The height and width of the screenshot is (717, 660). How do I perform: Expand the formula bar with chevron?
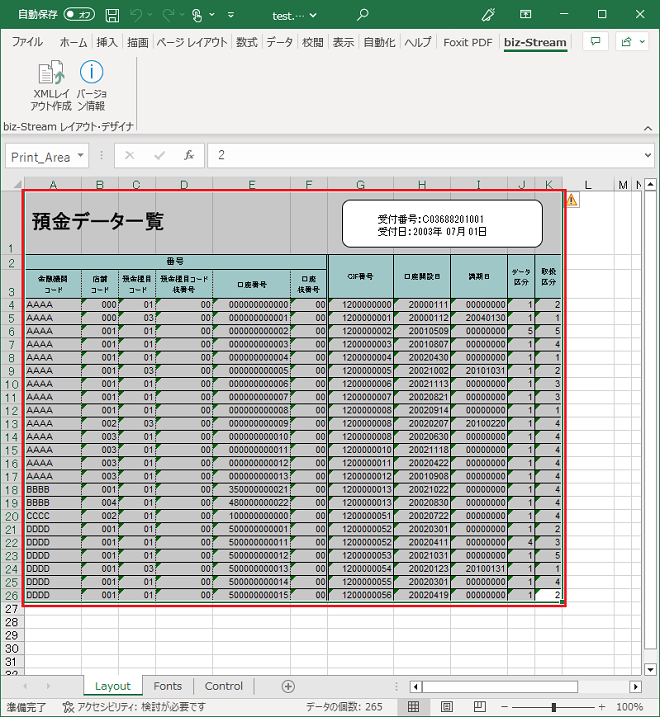coord(648,155)
